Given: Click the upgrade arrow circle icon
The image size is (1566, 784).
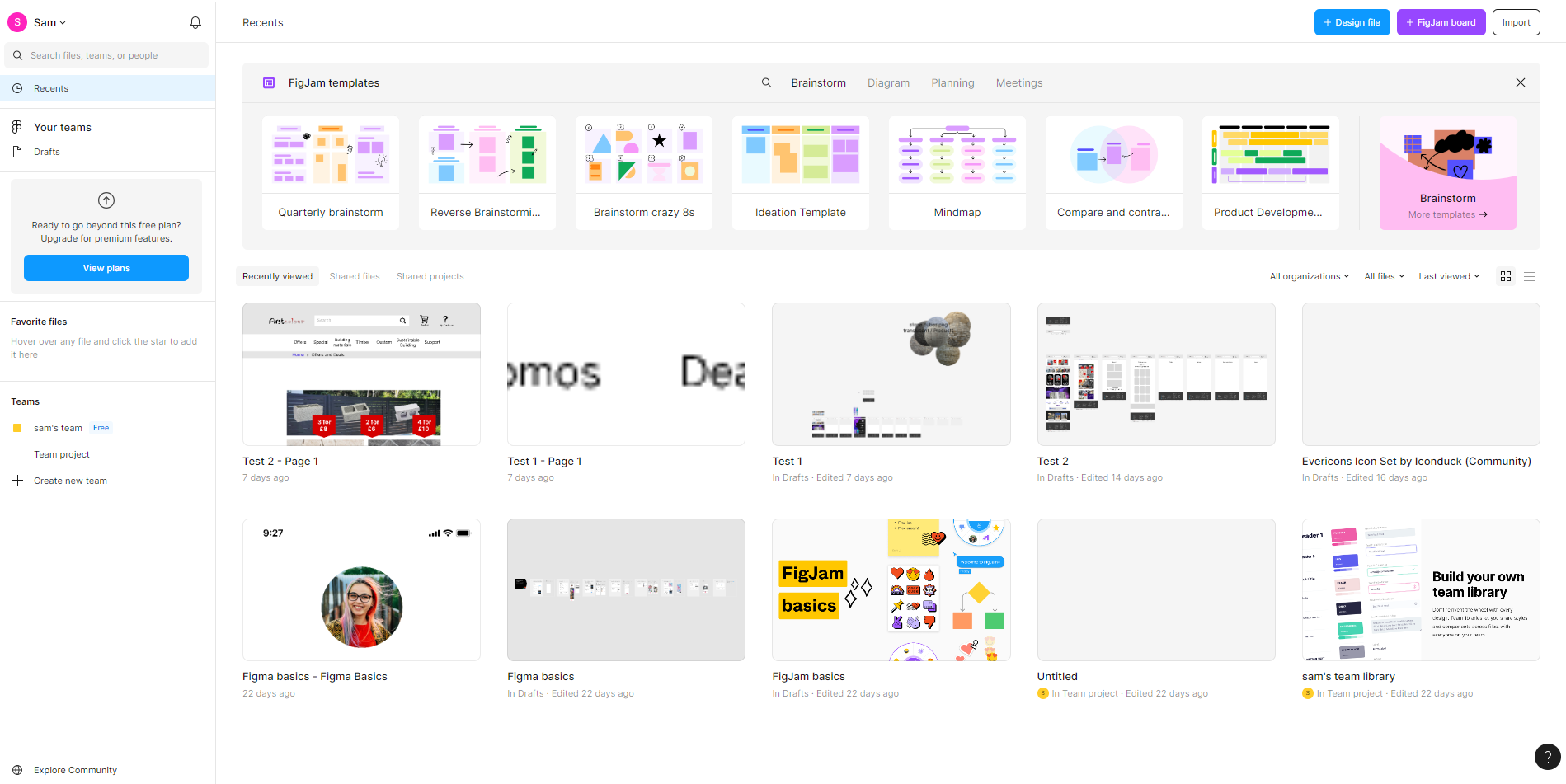Looking at the screenshot, I should pos(106,200).
